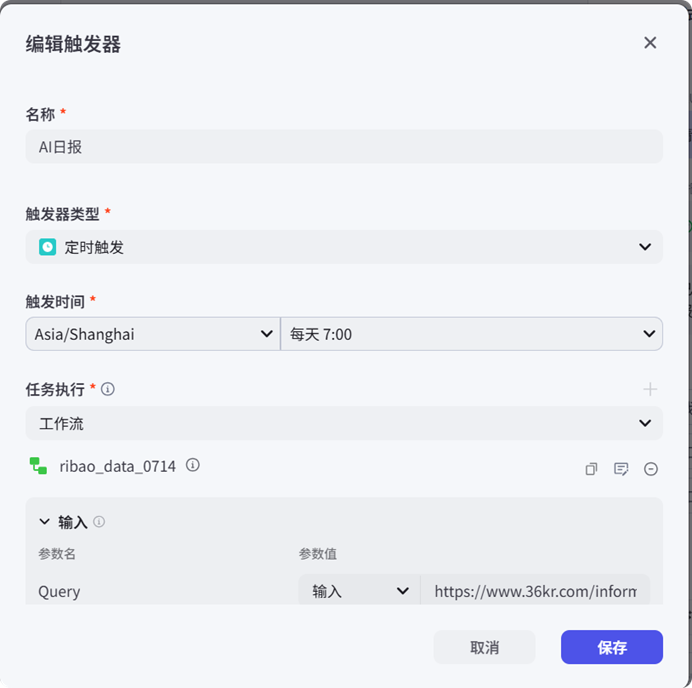The image size is (692, 688).
Task: Click the edit note icon for ribao_data_0714
Action: click(x=621, y=469)
